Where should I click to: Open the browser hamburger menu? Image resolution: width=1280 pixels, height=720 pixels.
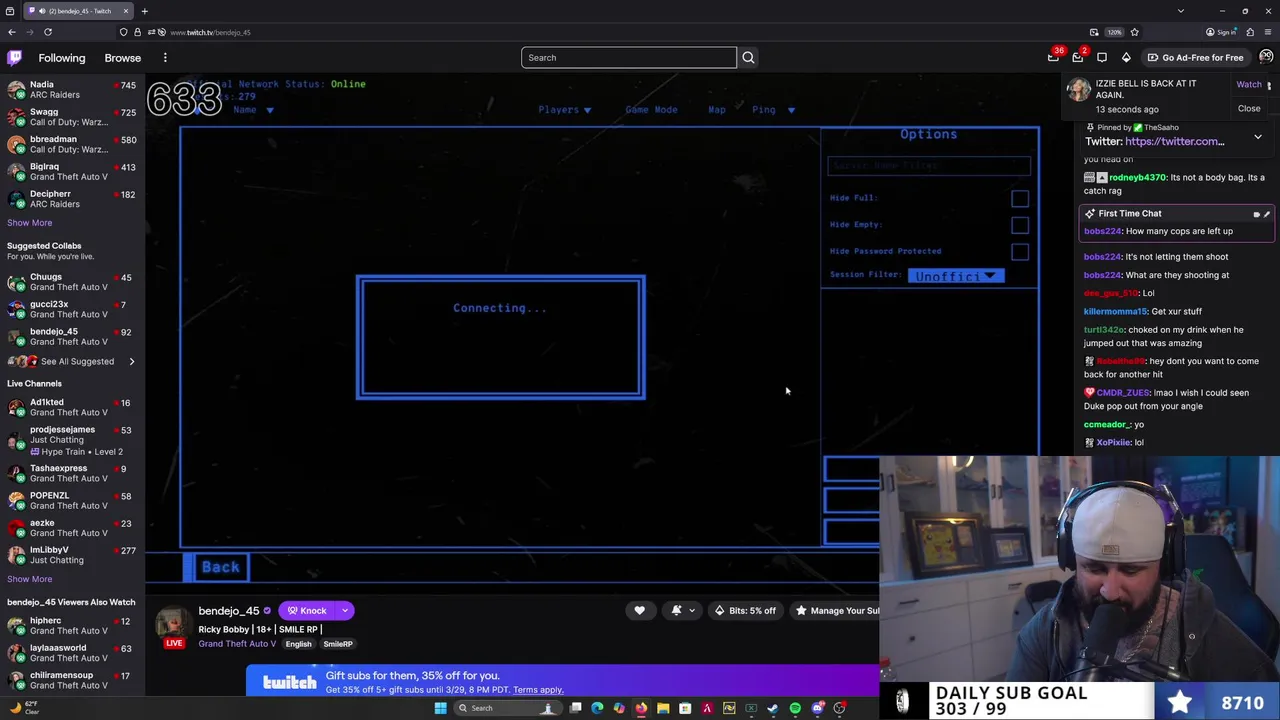point(1267,32)
